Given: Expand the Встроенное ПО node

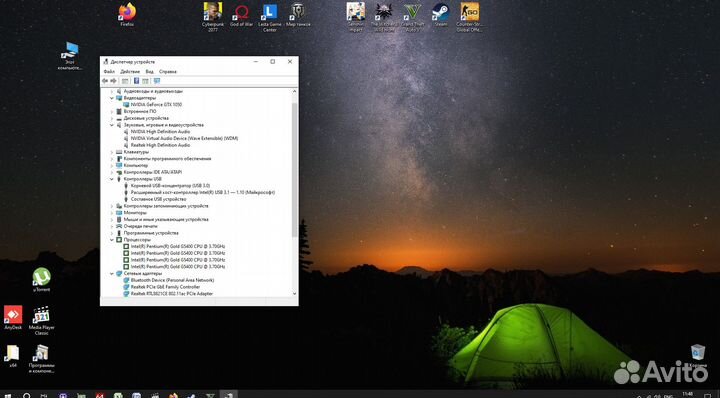Looking at the screenshot, I should 112,112.
